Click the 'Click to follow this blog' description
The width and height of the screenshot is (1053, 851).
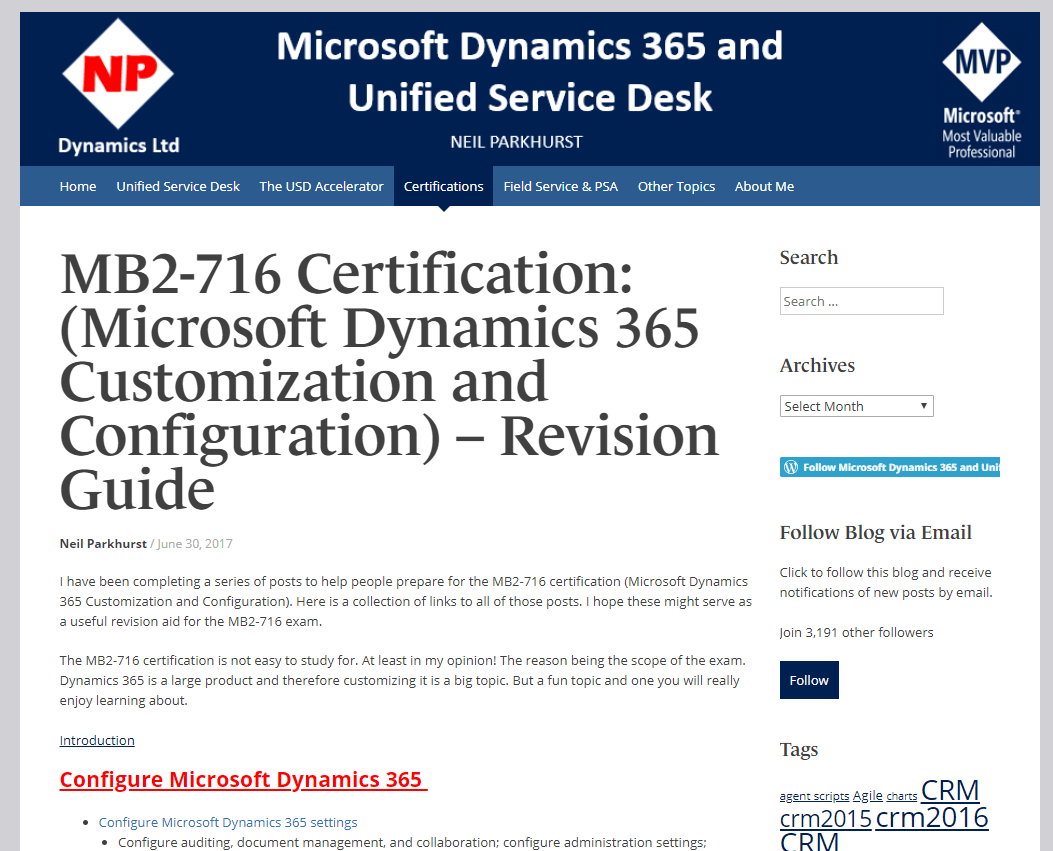tap(886, 582)
